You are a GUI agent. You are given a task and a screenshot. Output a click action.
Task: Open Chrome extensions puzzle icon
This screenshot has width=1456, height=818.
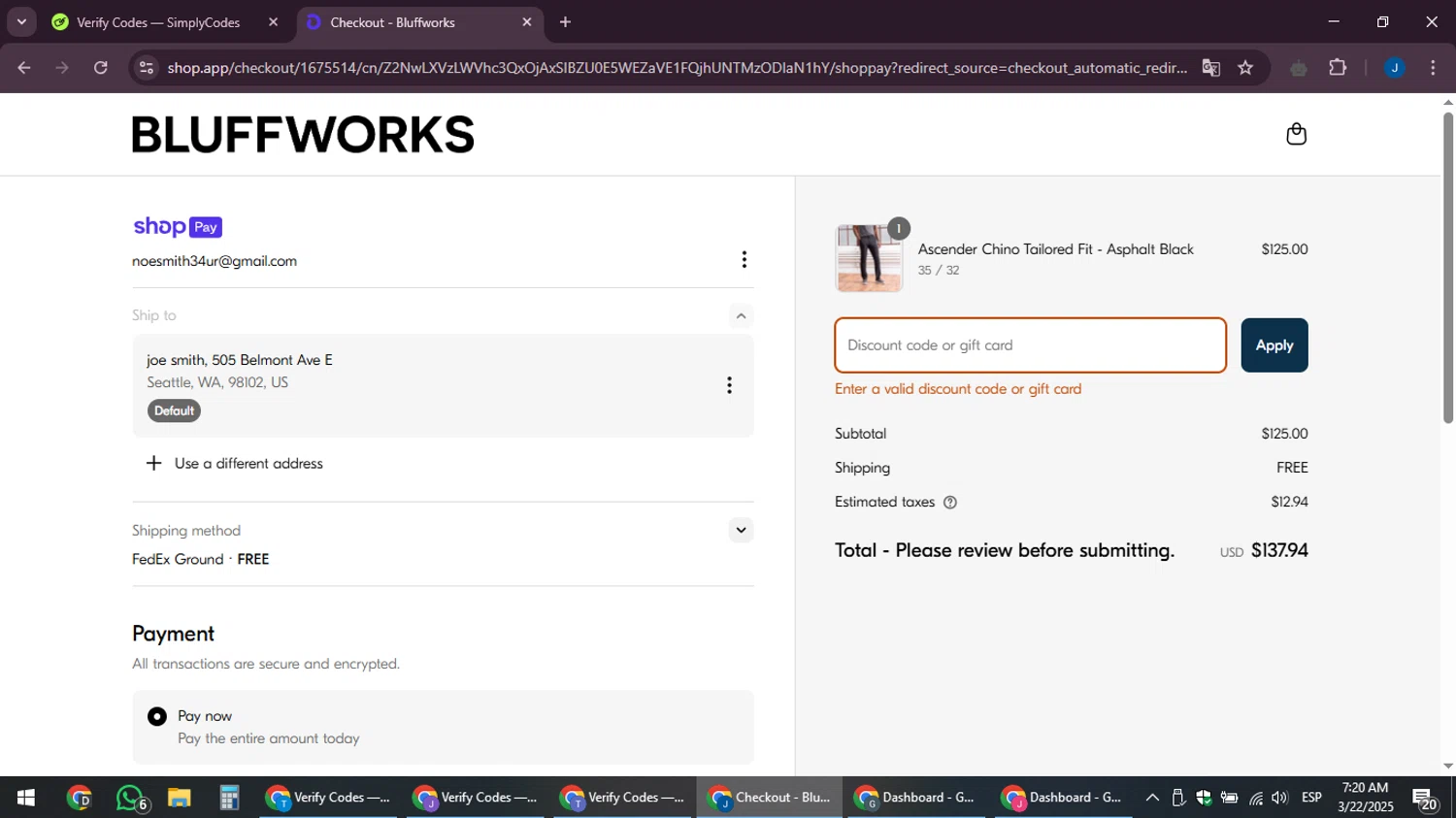point(1338,68)
